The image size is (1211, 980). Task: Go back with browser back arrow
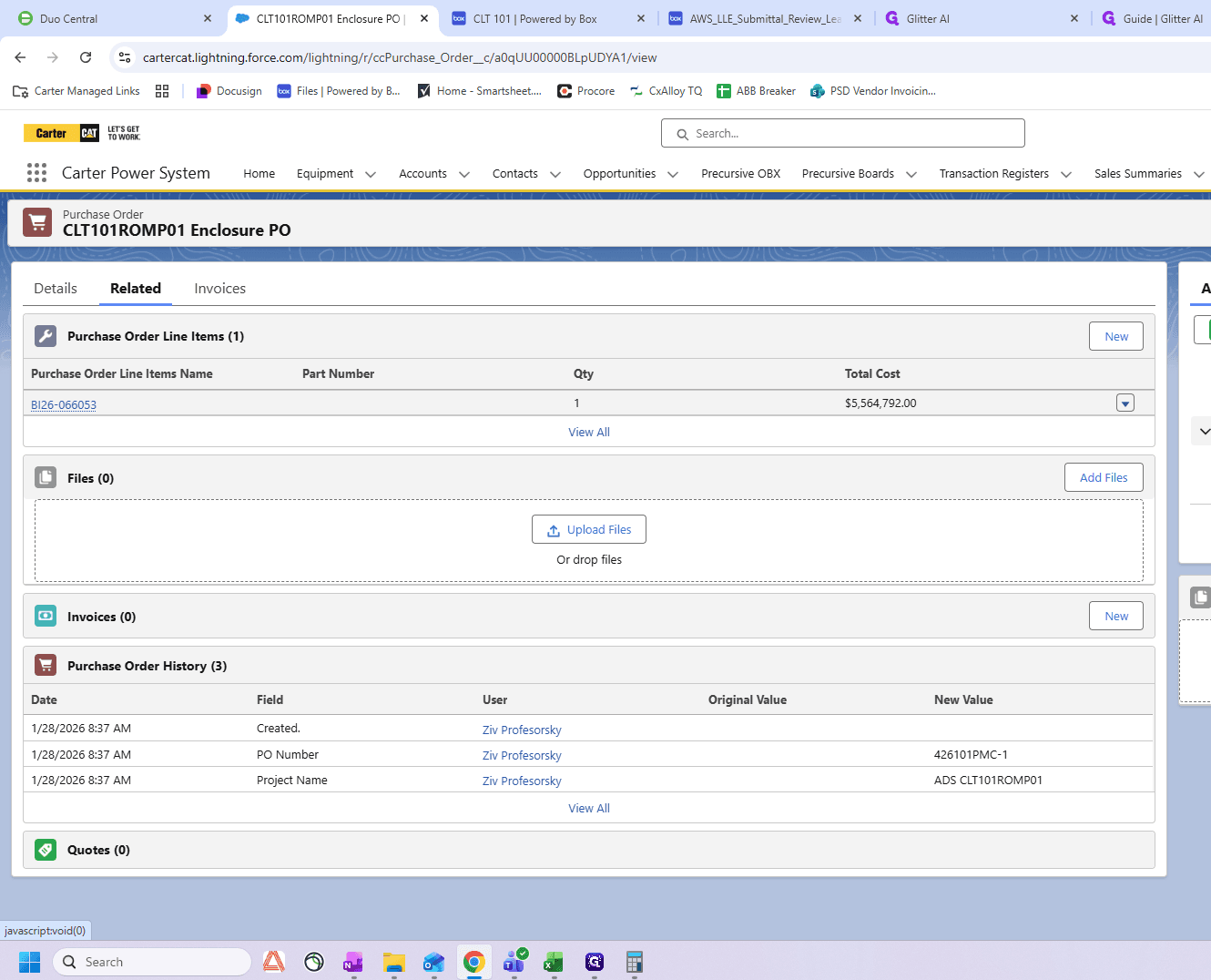[x=20, y=57]
